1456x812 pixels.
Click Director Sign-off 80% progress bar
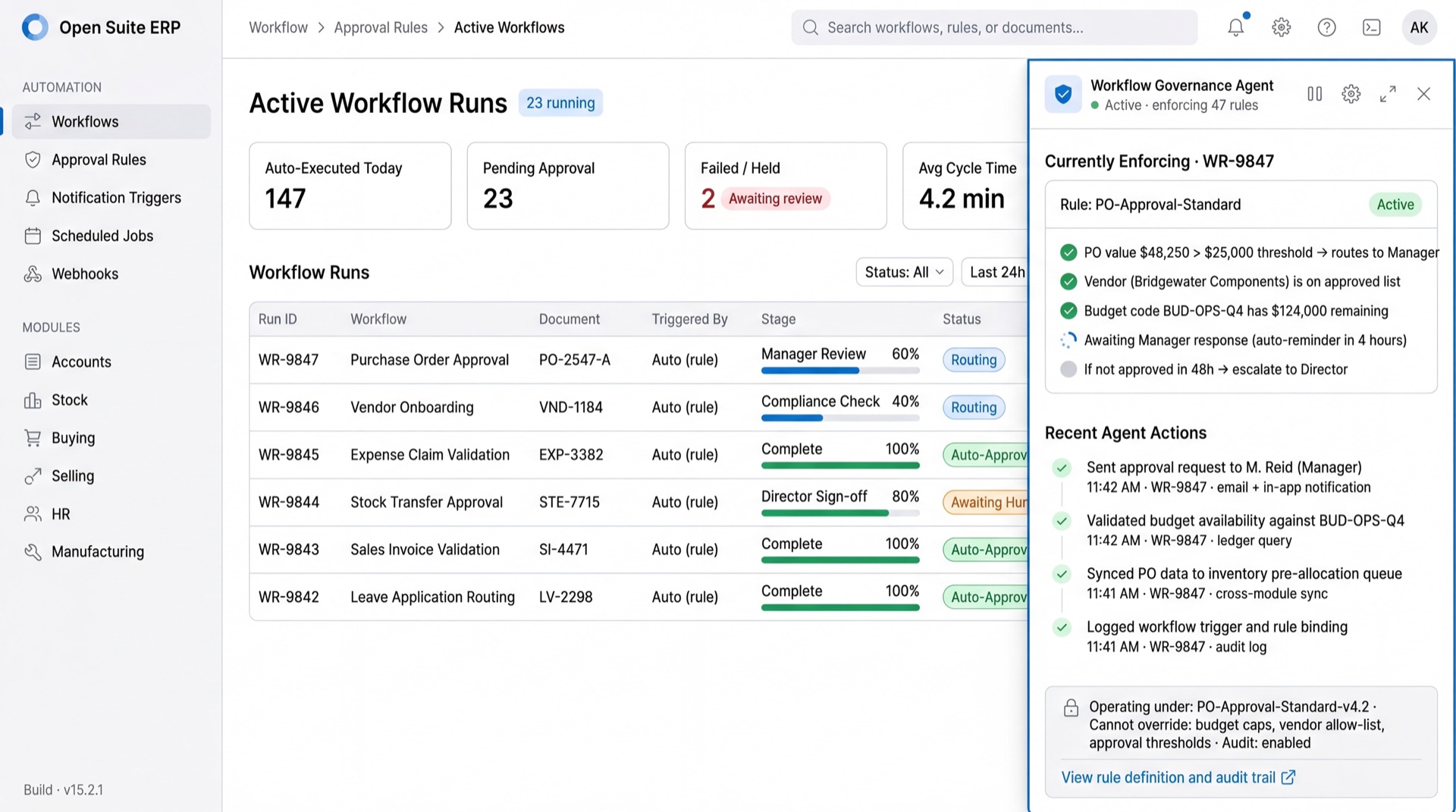pos(840,513)
